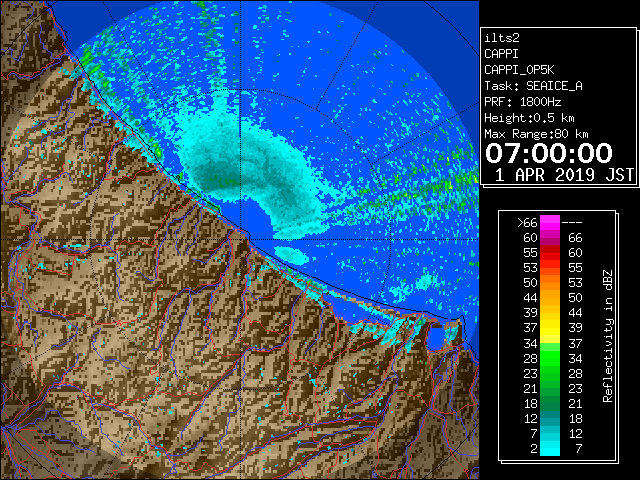Pick the magenta >66 dBZ swatch
Image resolution: width=640 pixels, height=480 pixels.
[x=550, y=223]
